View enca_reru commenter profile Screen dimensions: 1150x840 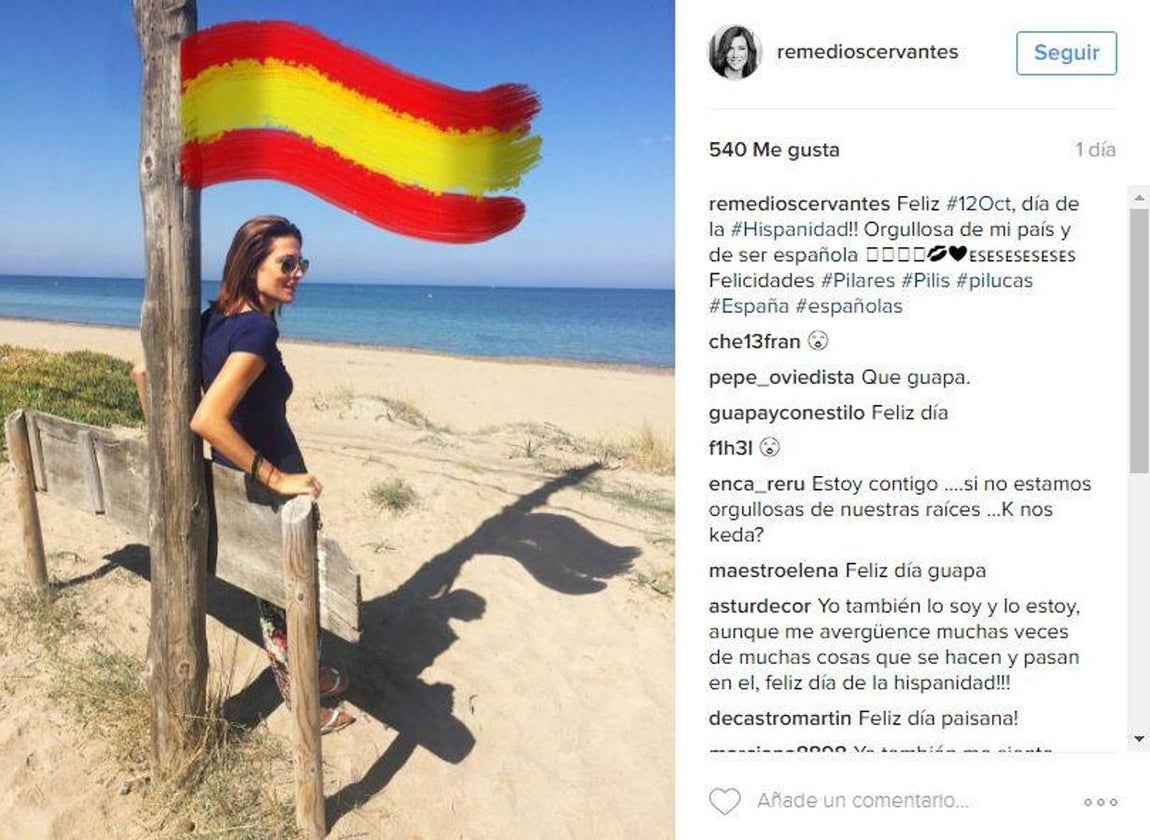point(756,484)
